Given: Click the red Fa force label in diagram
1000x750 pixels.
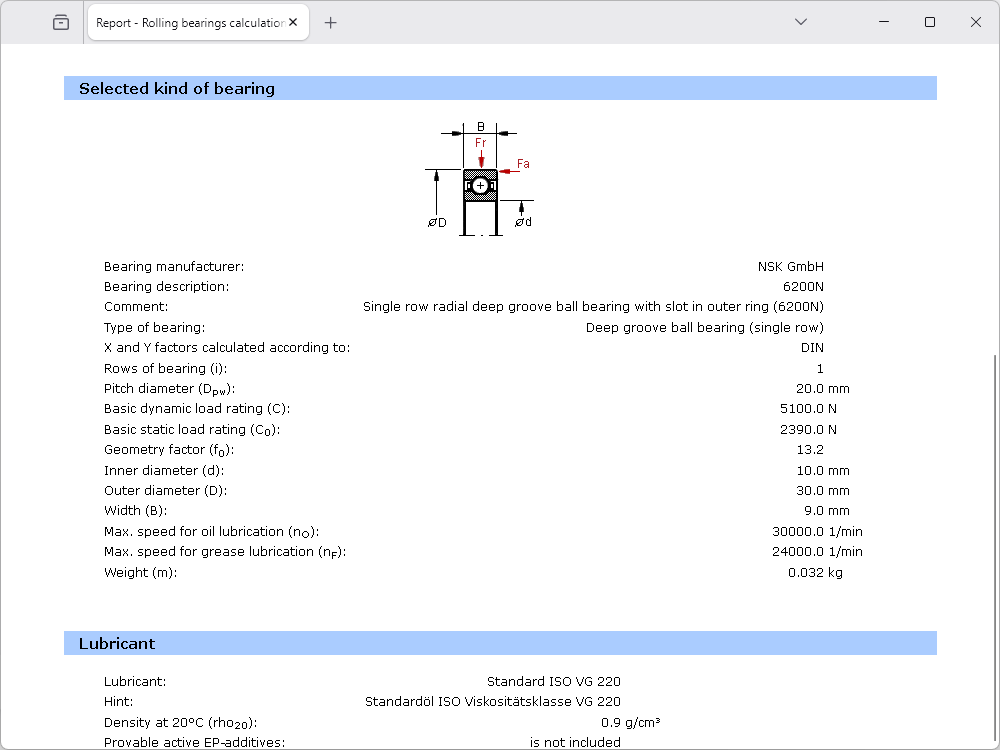Looking at the screenshot, I should pos(523,164).
